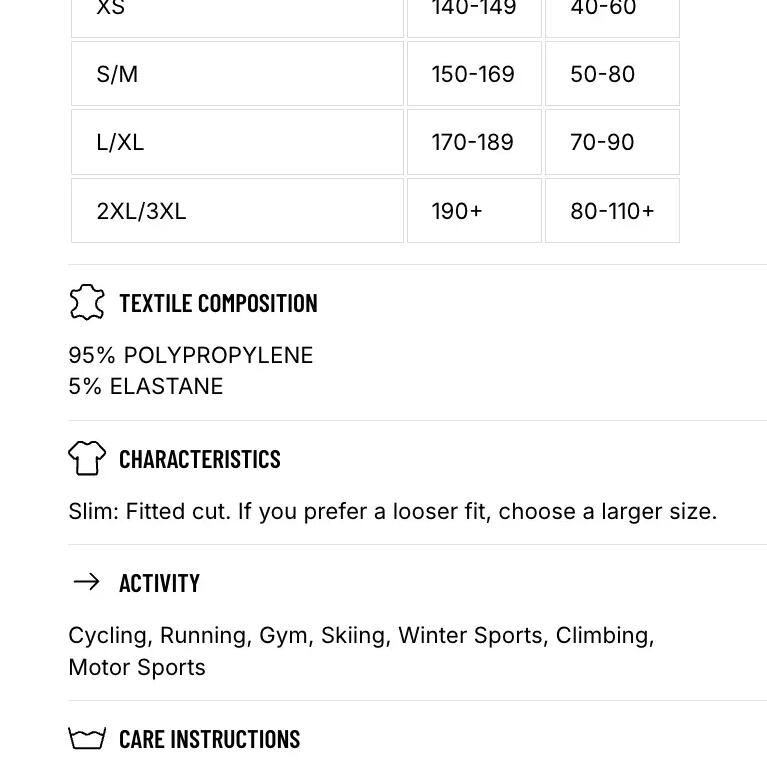Select the 2XL/3XL size cell
The height and width of the screenshot is (767, 767).
(237, 211)
